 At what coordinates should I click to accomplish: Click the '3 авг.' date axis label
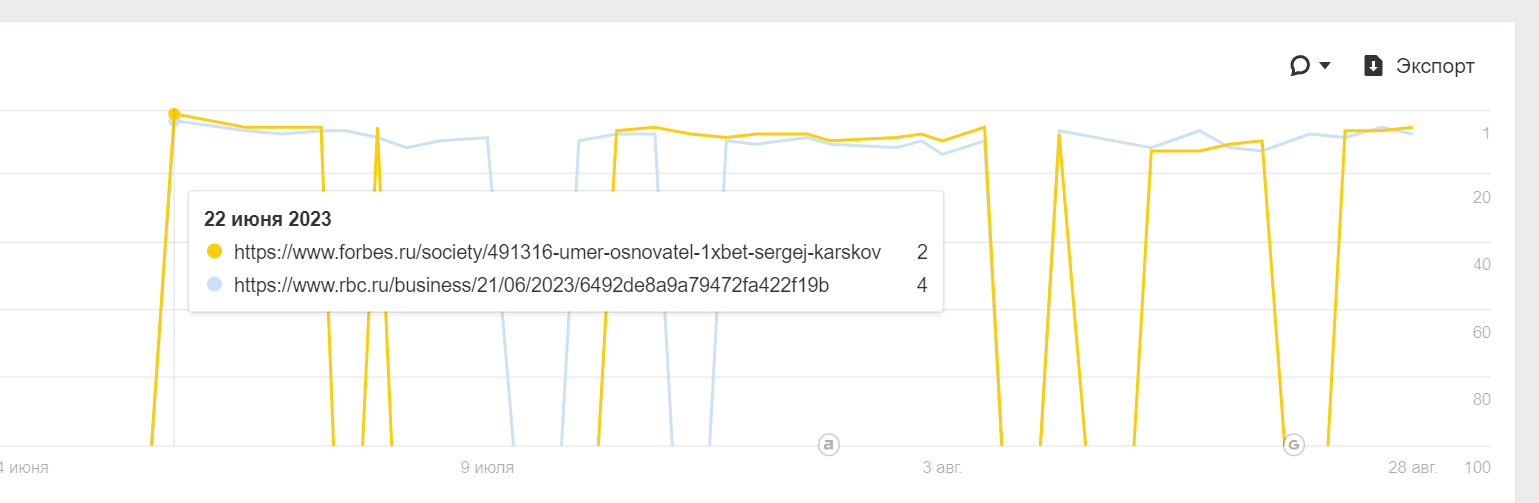(942, 467)
